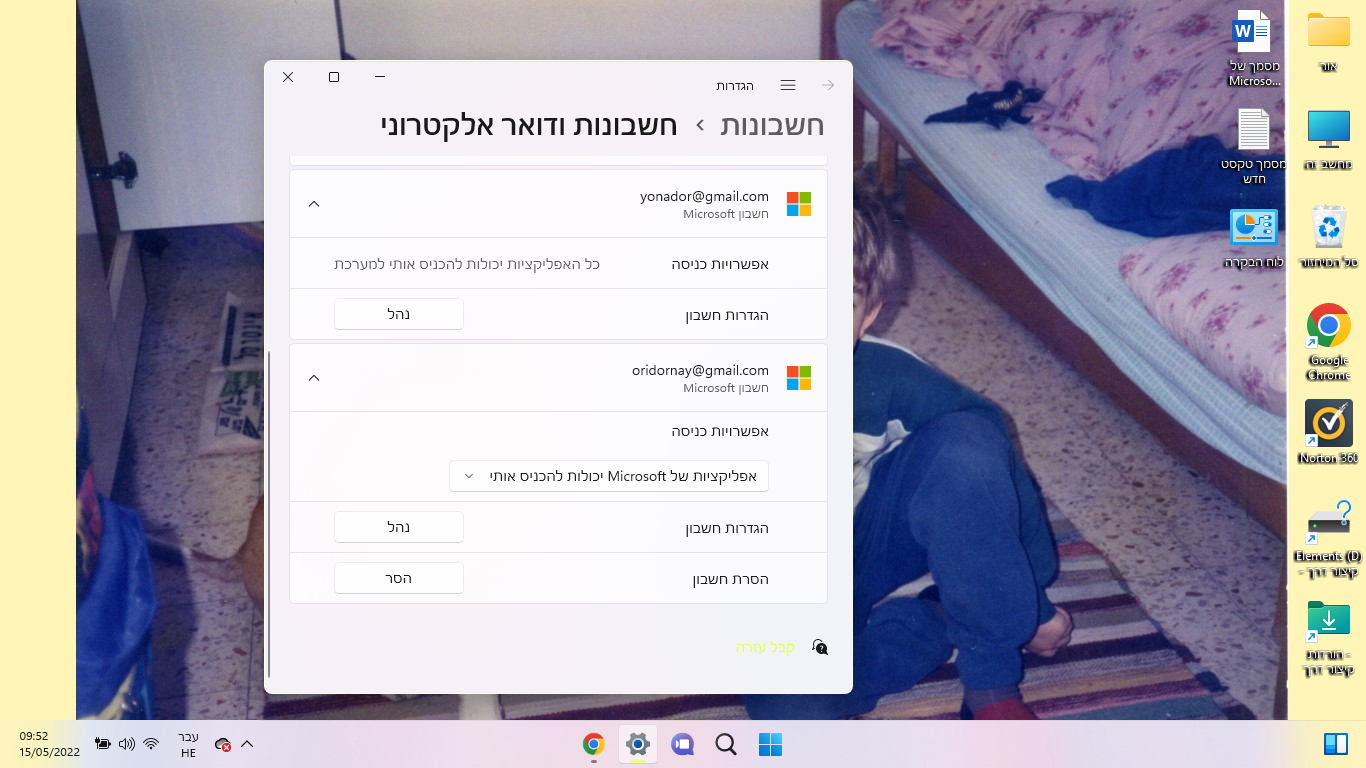This screenshot has height=768, width=1366.
Task: Open the Widgets panel from taskbar
Action: 1334,744
